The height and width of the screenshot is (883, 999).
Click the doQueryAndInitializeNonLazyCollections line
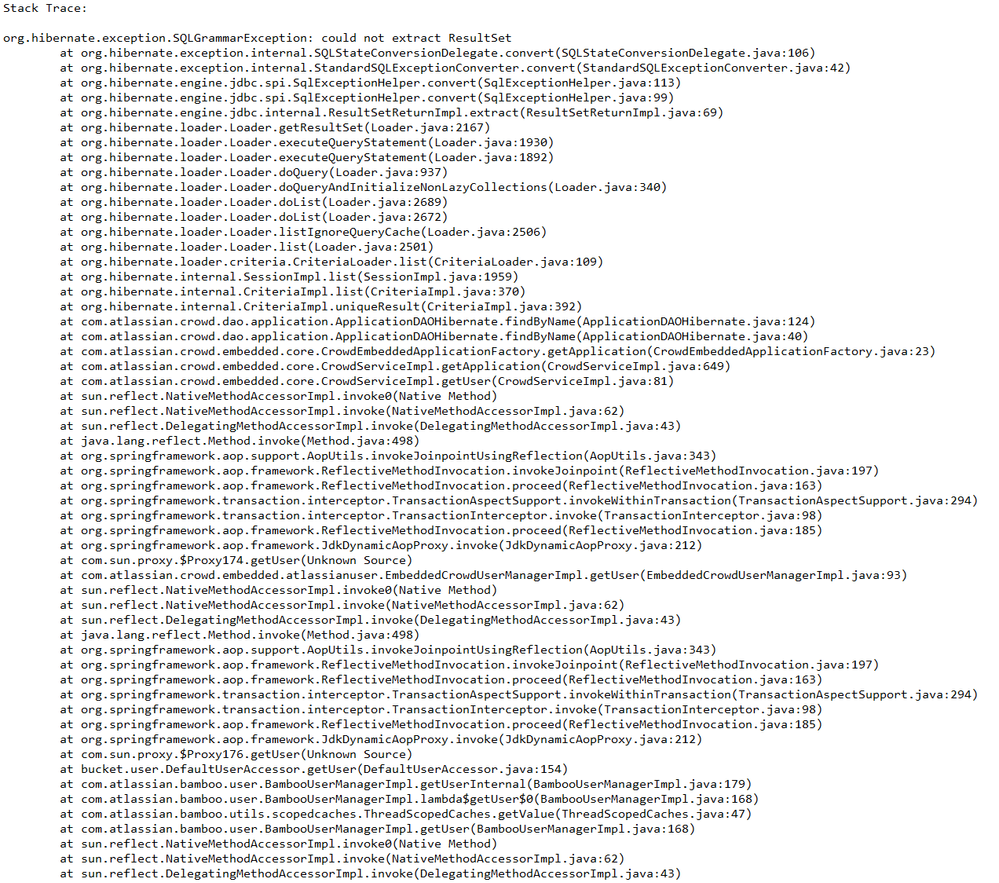pos(364,187)
